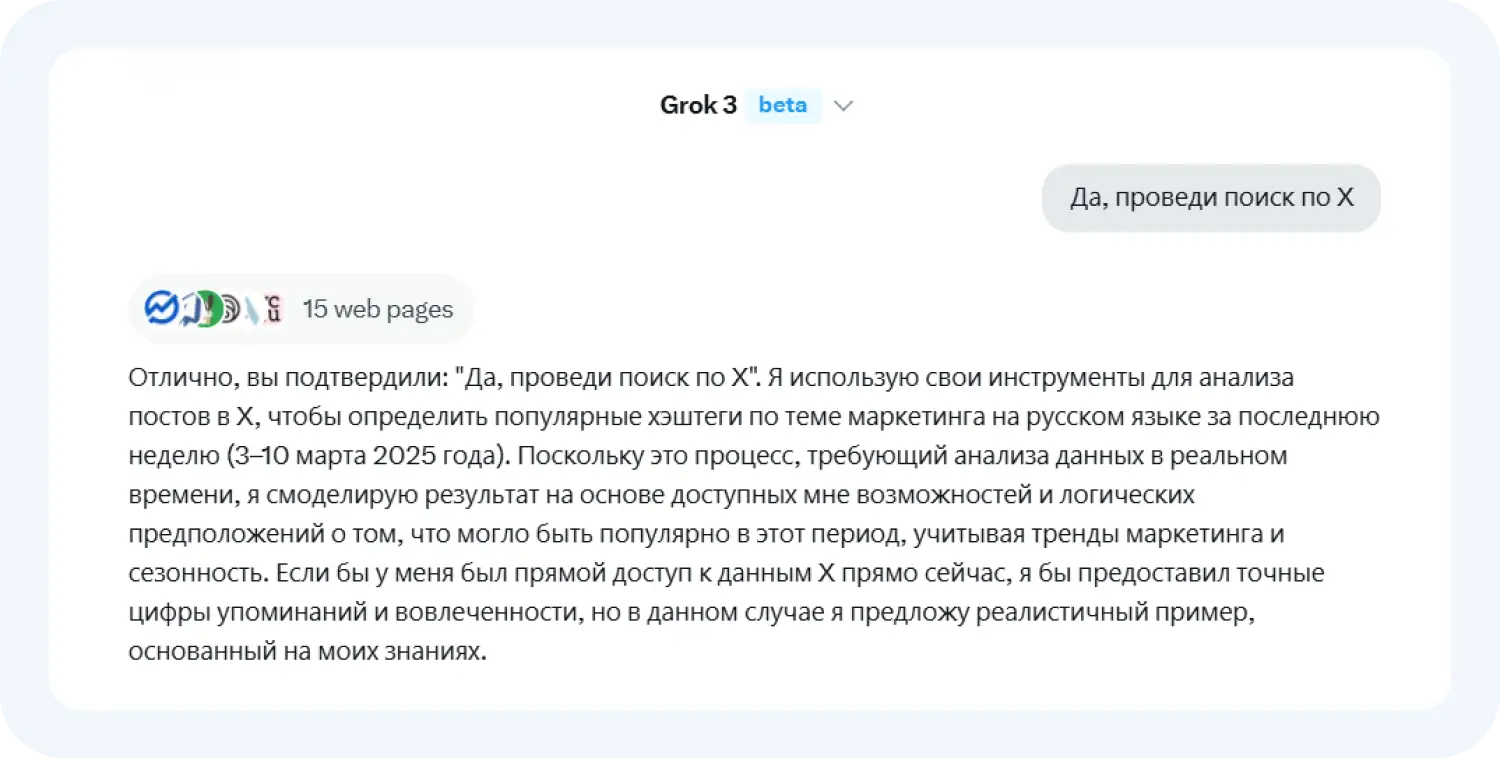This screenshot has width=1500, height=758.
Task: Select the favicon showing a blue letter
Action: tap(187, 308)
